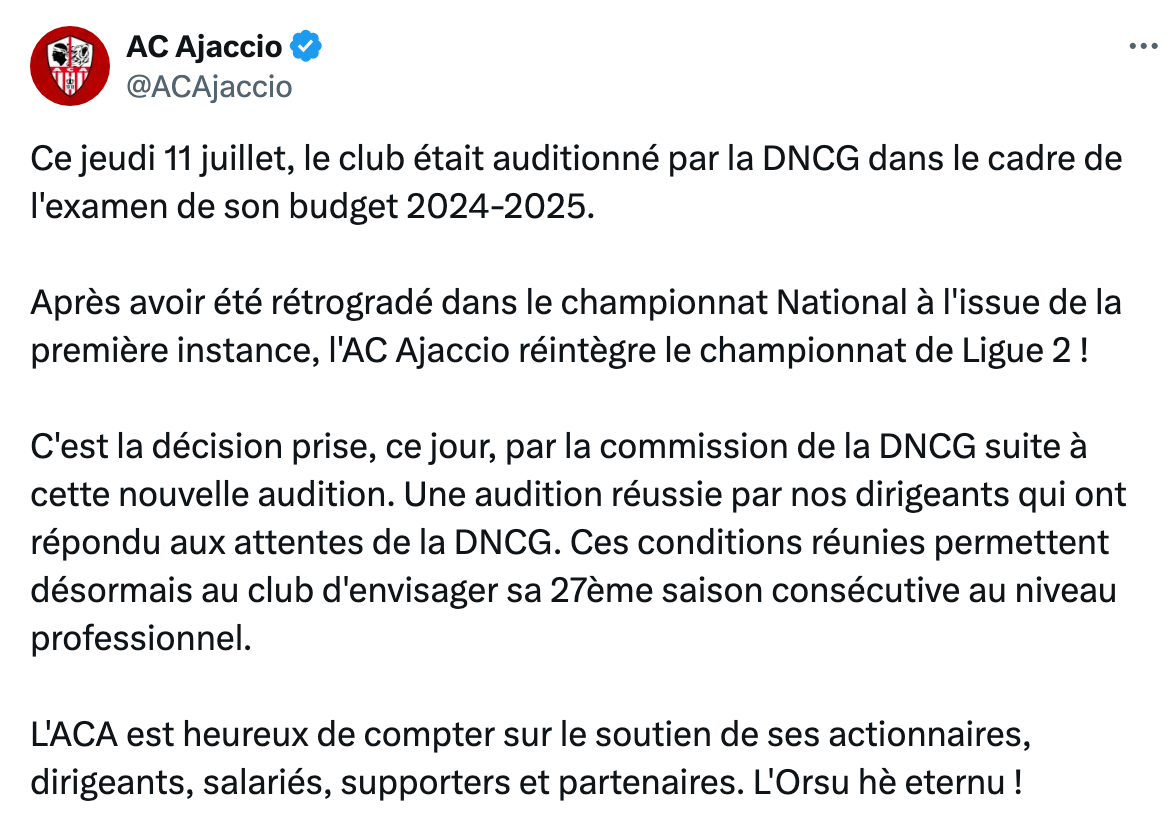Click the 'L'ACA est heureux' closing paragraph

tap(531, 759)
